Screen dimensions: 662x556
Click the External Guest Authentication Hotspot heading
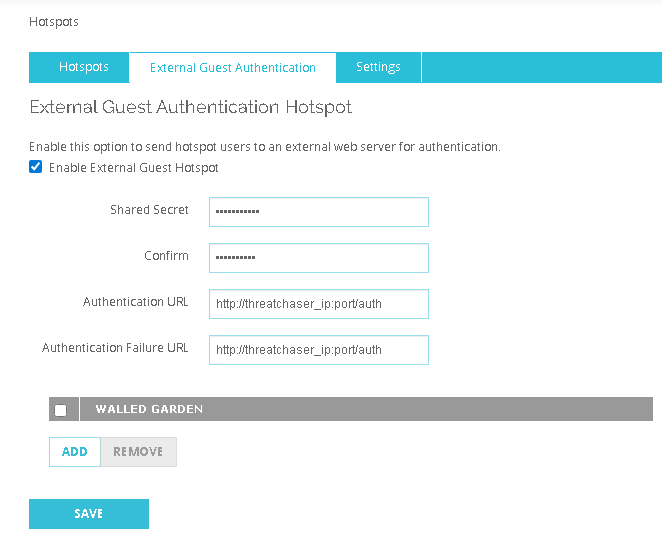[x=190, y=107]
